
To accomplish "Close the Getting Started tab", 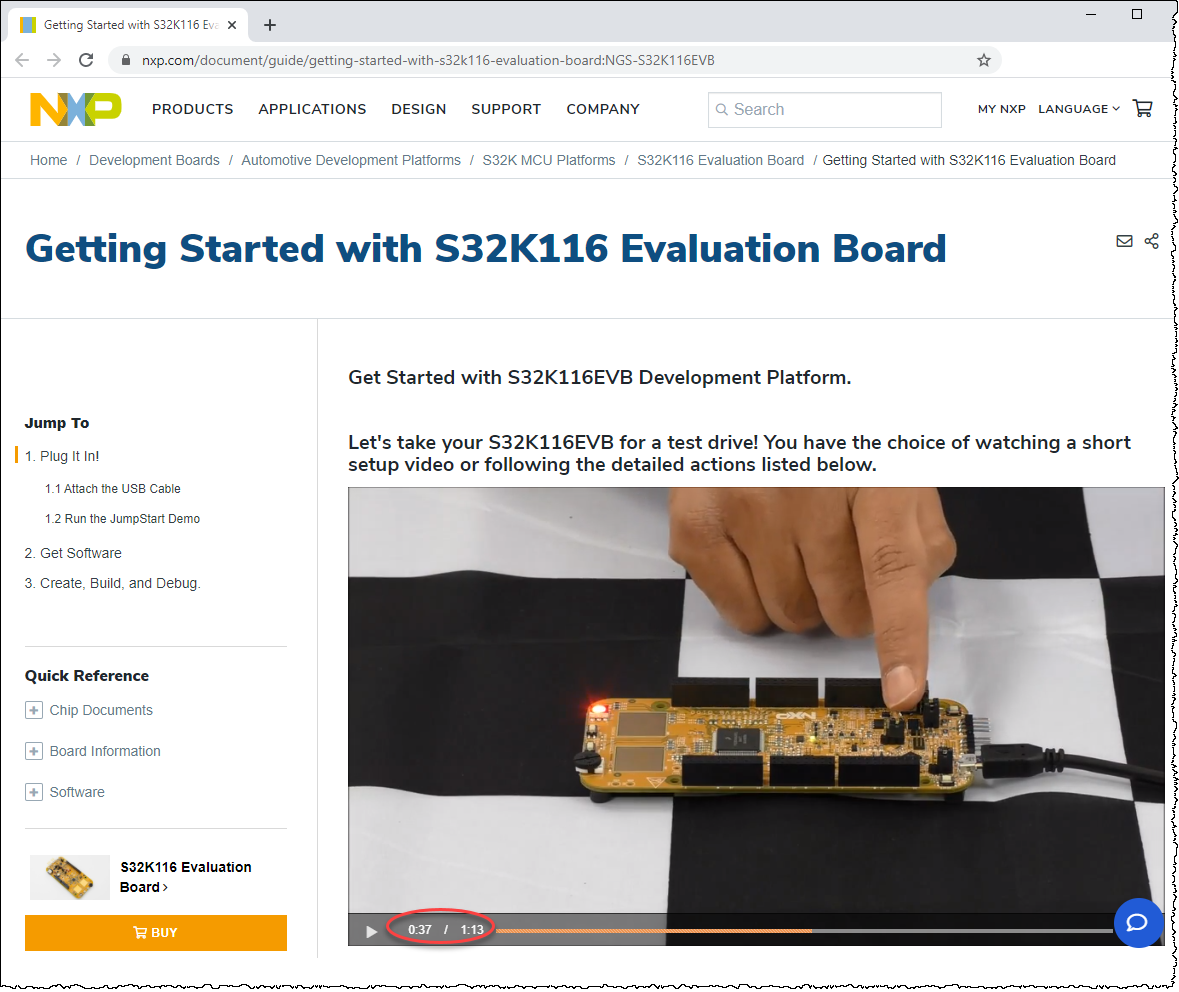I will 232,25.
